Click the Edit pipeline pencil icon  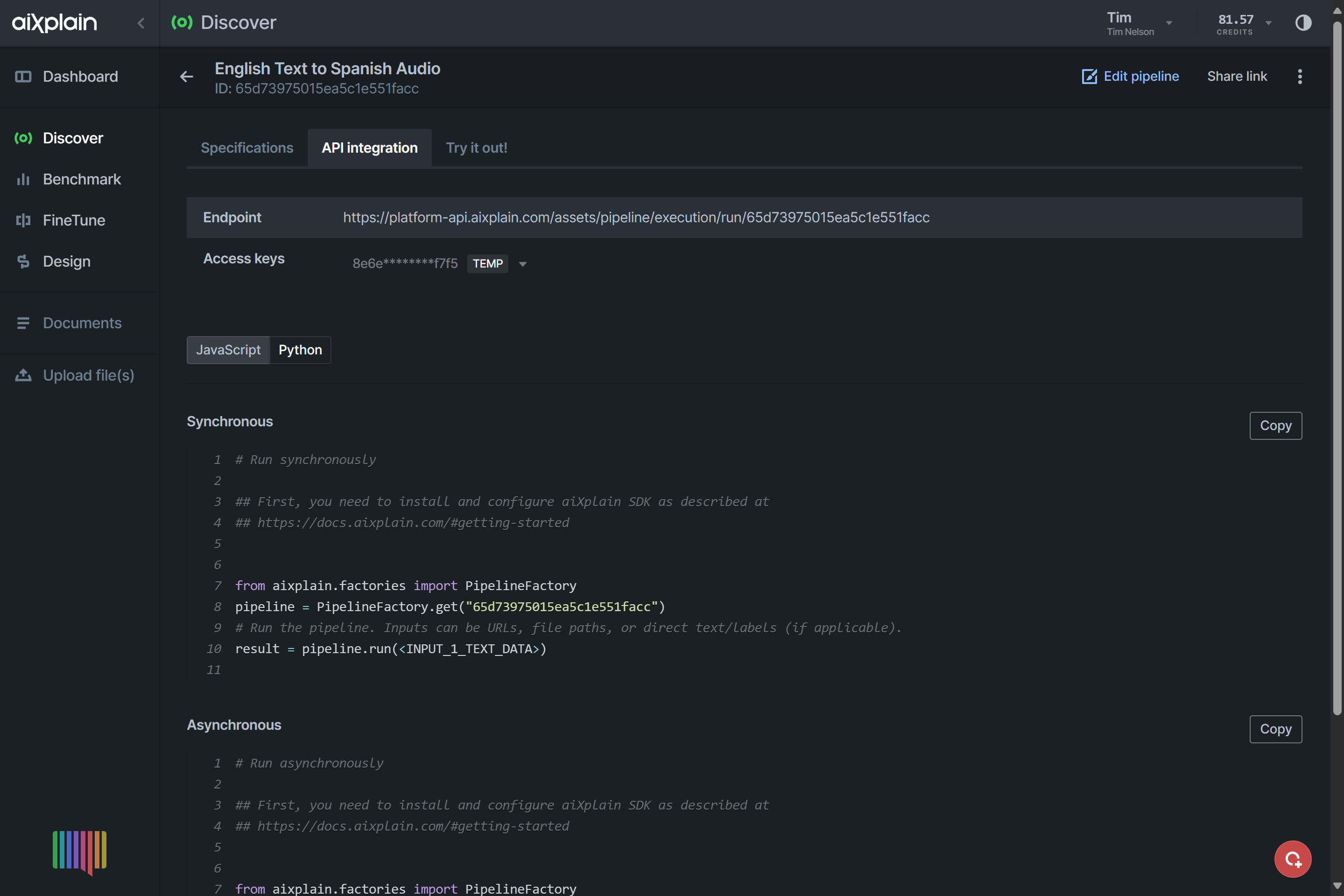pos(1089,77)
